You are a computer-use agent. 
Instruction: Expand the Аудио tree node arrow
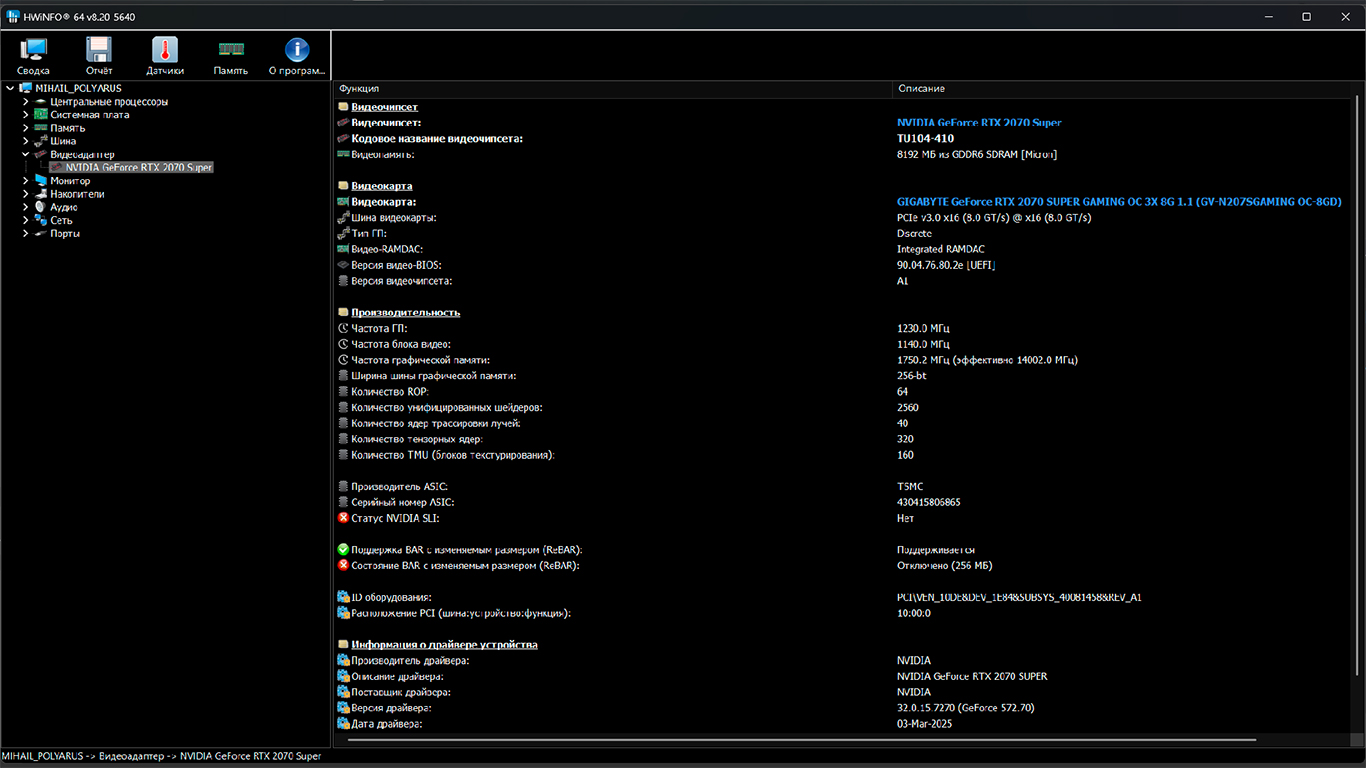(26, 207)
